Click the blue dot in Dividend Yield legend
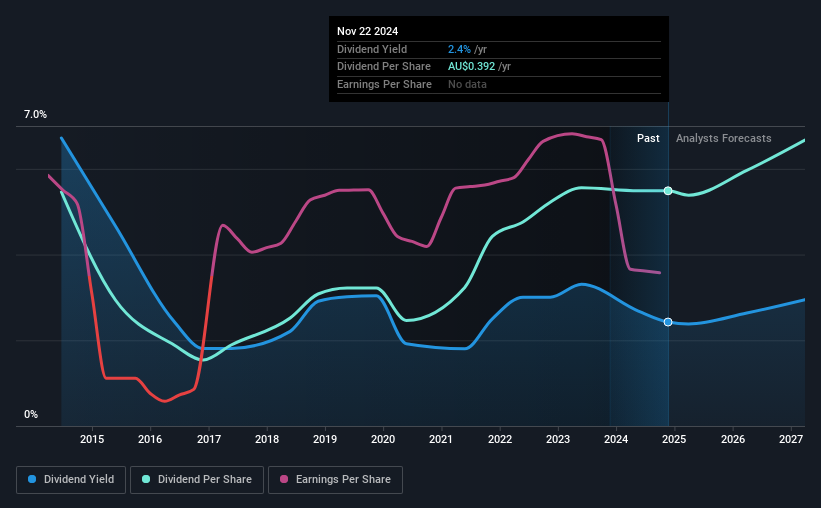This screenshot has width=821, height=508. [32, 479]
